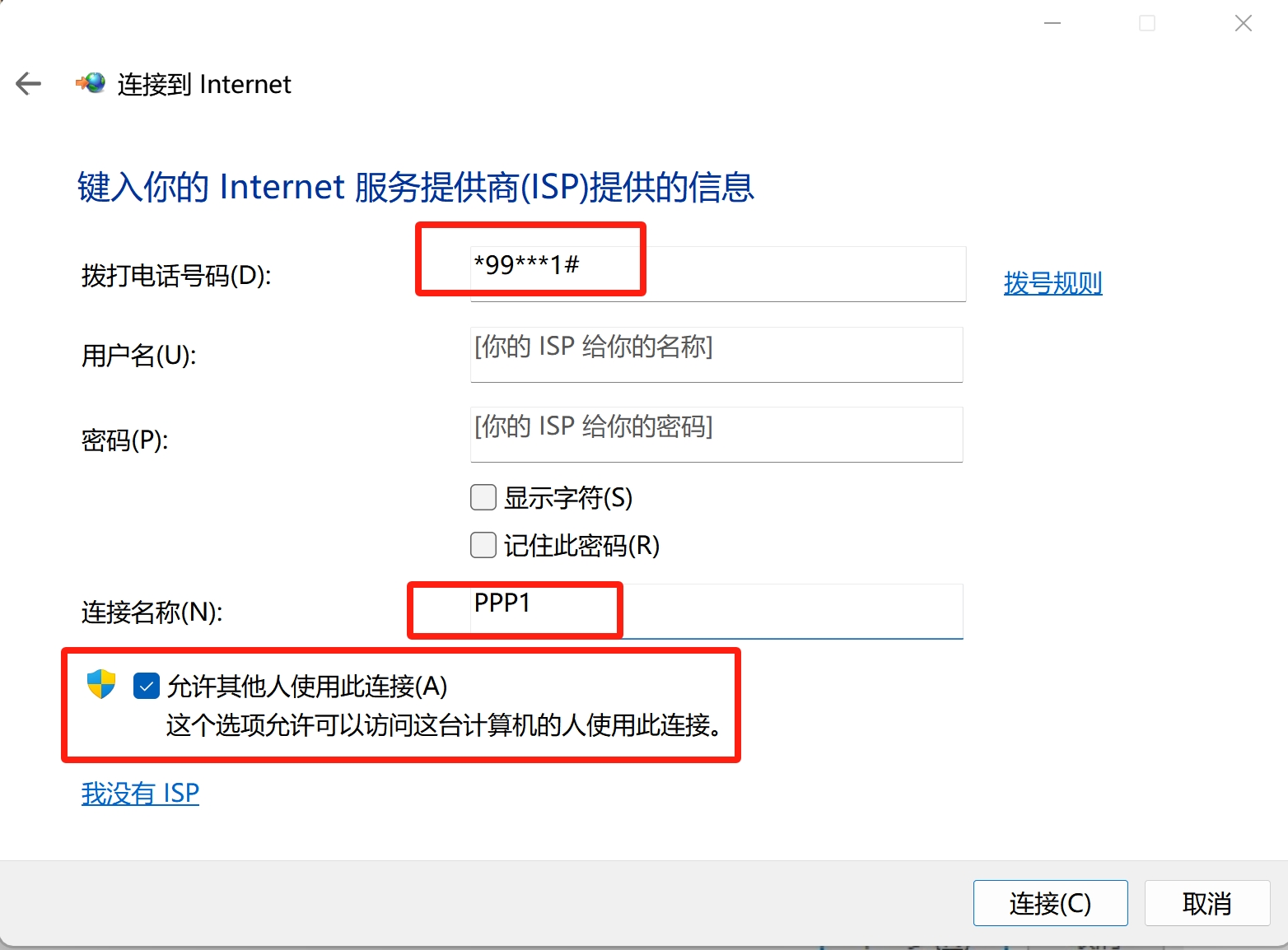Click the disabled maximize button
The width and height of the screenshot is (1288, 950).
(1146, 23)
